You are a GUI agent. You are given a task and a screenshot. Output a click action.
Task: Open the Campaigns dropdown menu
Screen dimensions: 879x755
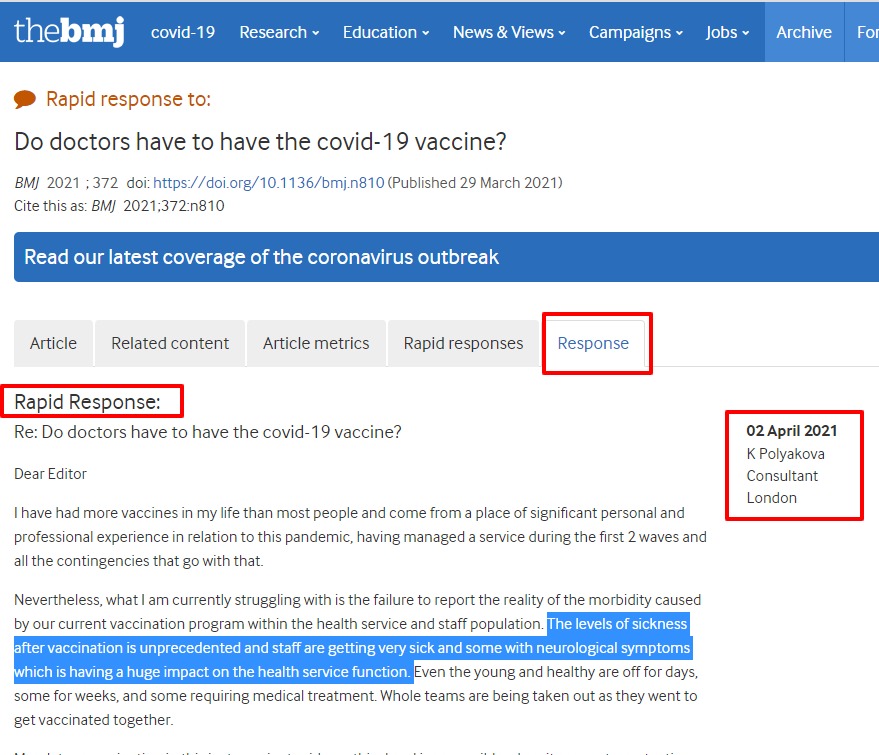pos(636,33)
